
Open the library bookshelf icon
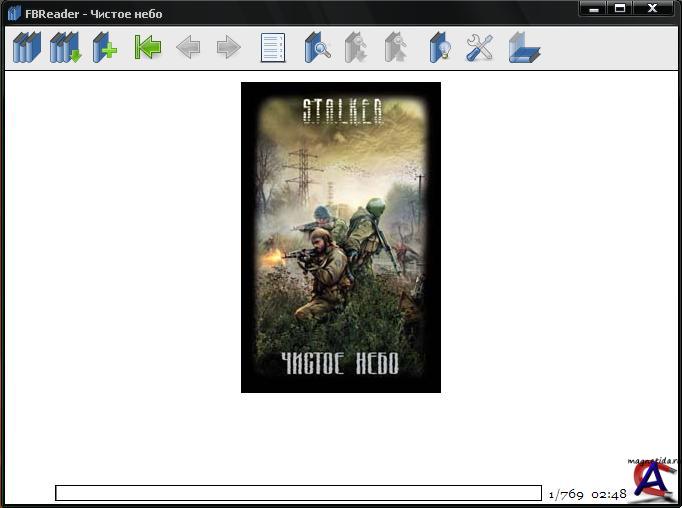click(26, 47)
